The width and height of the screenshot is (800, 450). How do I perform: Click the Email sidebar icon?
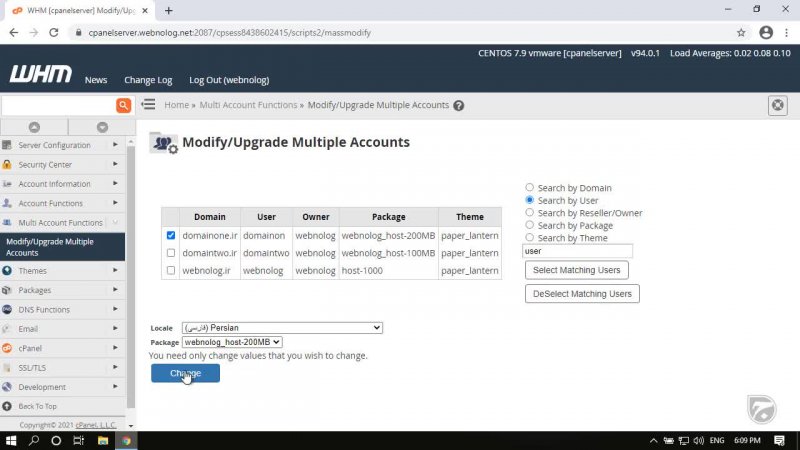[x=7, y=329]
